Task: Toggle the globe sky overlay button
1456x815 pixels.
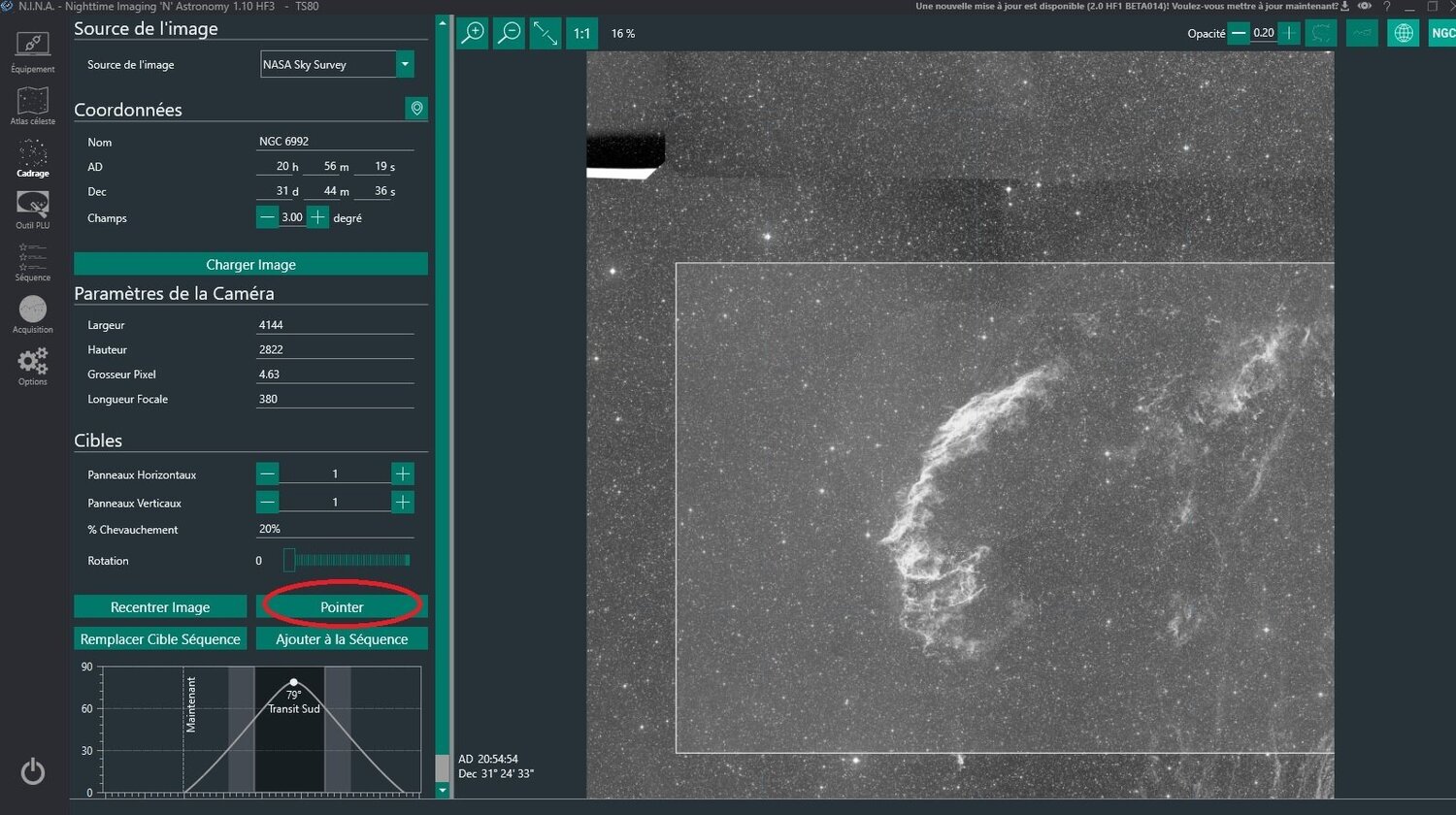Action: (x=1403, y=33)
